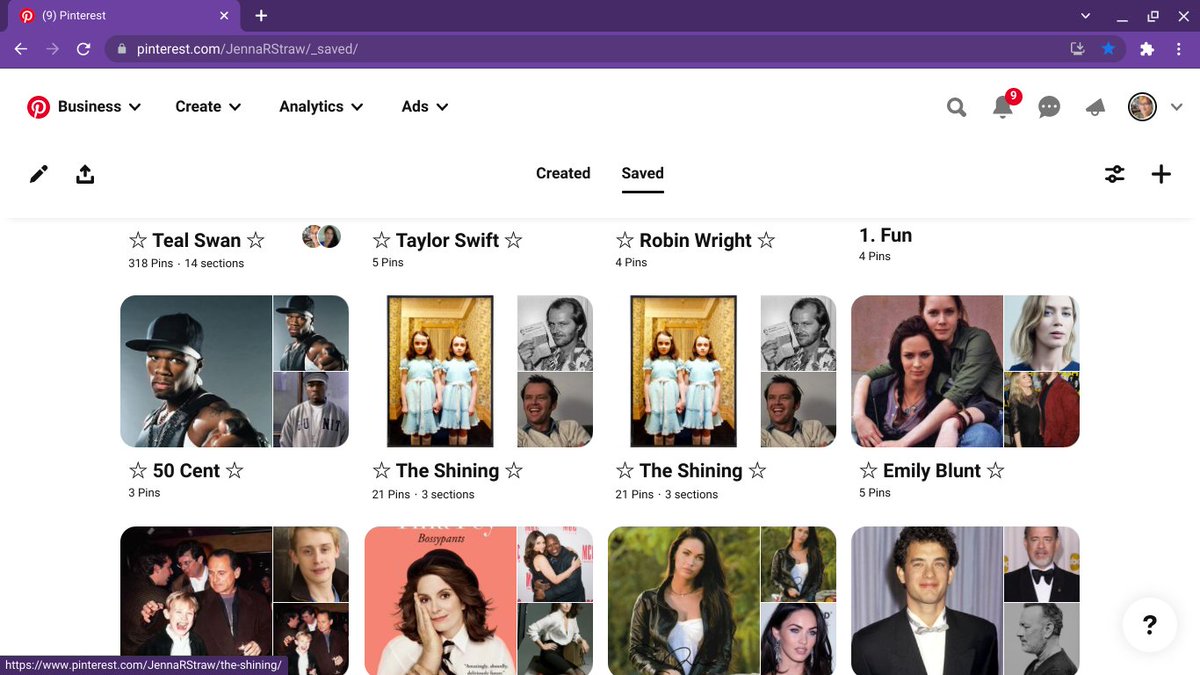Open new browser tab with plus
The width and height of the screenshot is (1200, 675).
coord(261,16)
